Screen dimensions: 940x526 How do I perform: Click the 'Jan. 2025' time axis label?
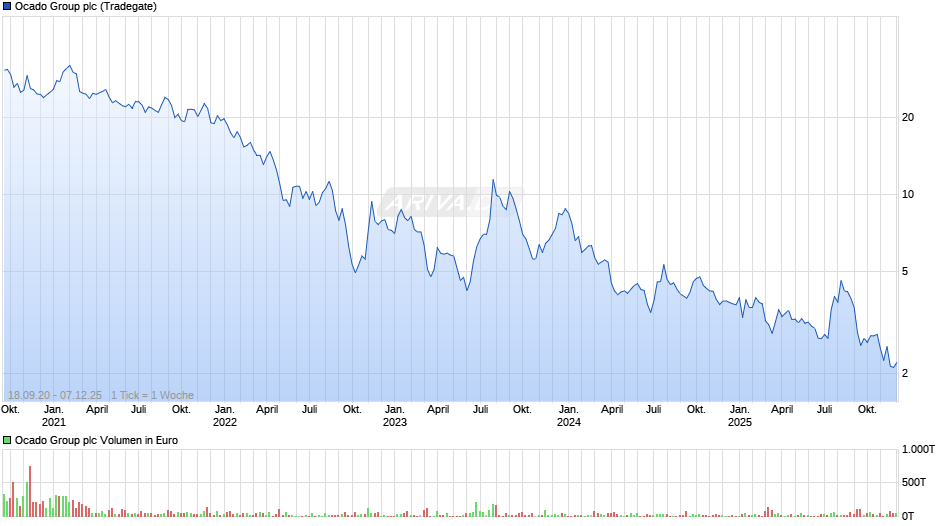pyautogui.click(x=740, y=416)
